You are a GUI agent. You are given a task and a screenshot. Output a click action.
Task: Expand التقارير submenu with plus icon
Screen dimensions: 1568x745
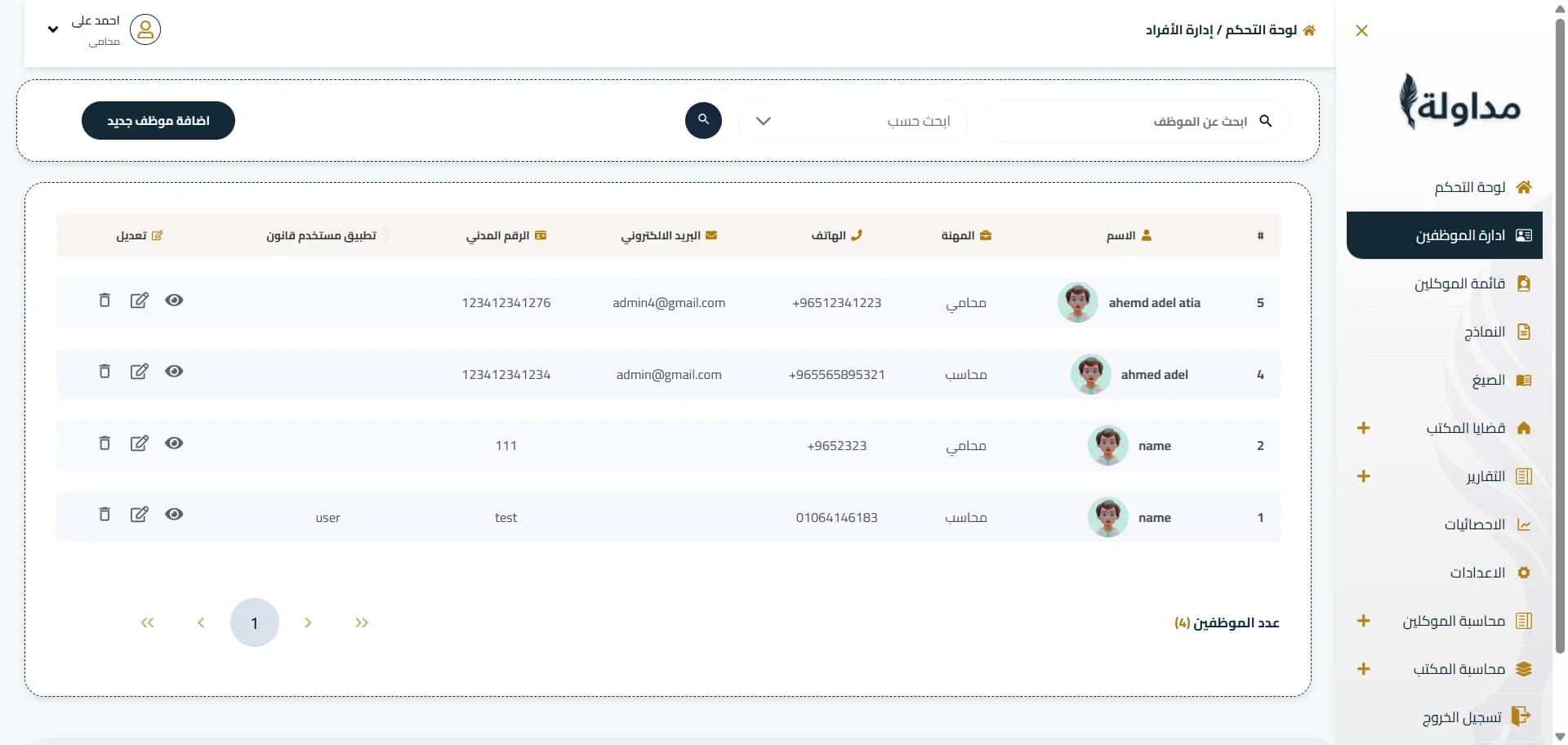[x=1363, y=476]
